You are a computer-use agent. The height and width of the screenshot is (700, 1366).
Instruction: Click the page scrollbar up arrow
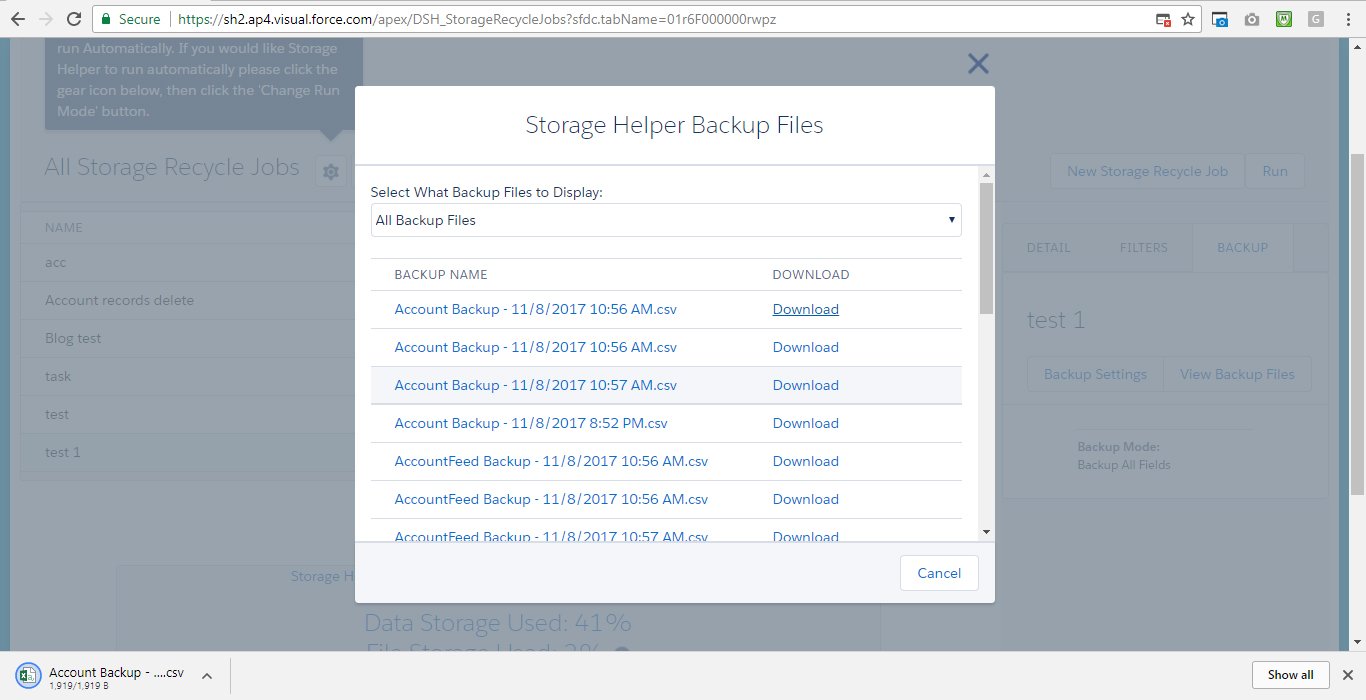point(1357,46)
